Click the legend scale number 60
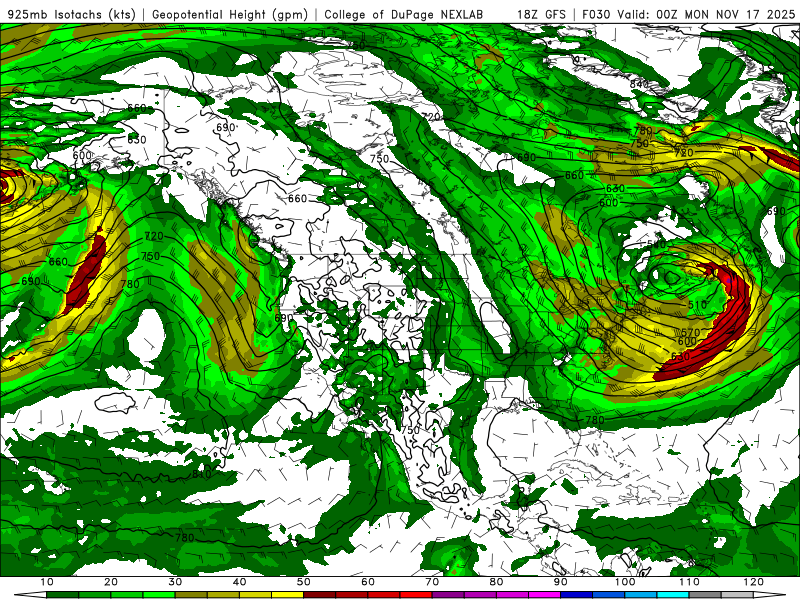 368,582
